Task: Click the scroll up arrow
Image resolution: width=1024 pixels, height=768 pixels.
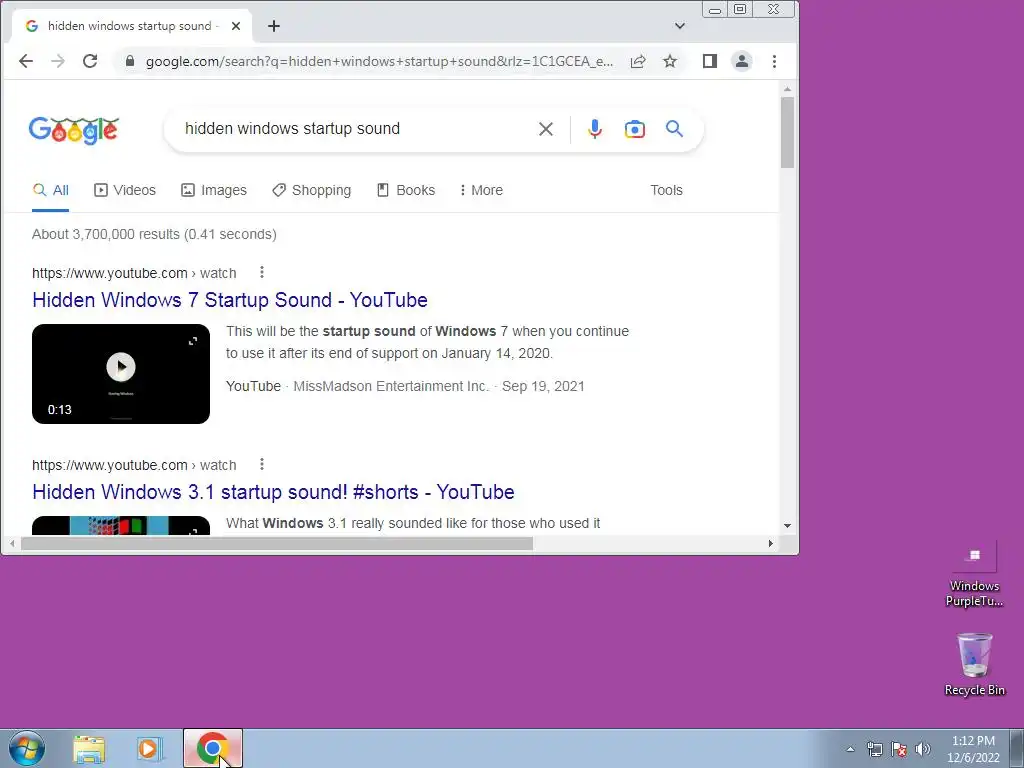Action: click(x=787, y=89)
